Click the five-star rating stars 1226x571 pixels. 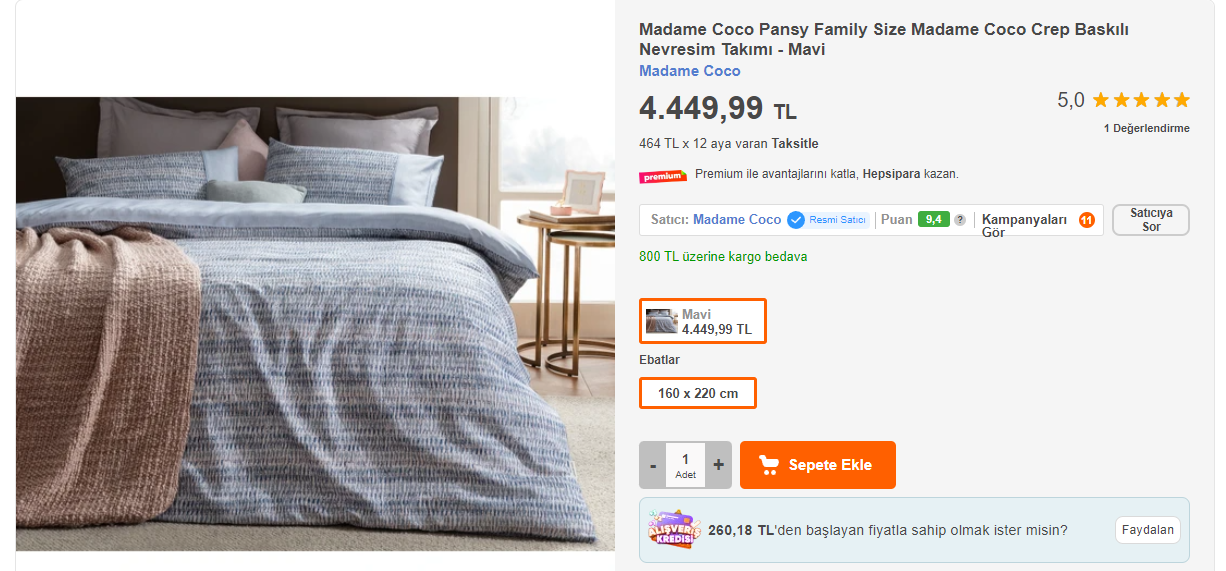click(x=1141, y=100)
